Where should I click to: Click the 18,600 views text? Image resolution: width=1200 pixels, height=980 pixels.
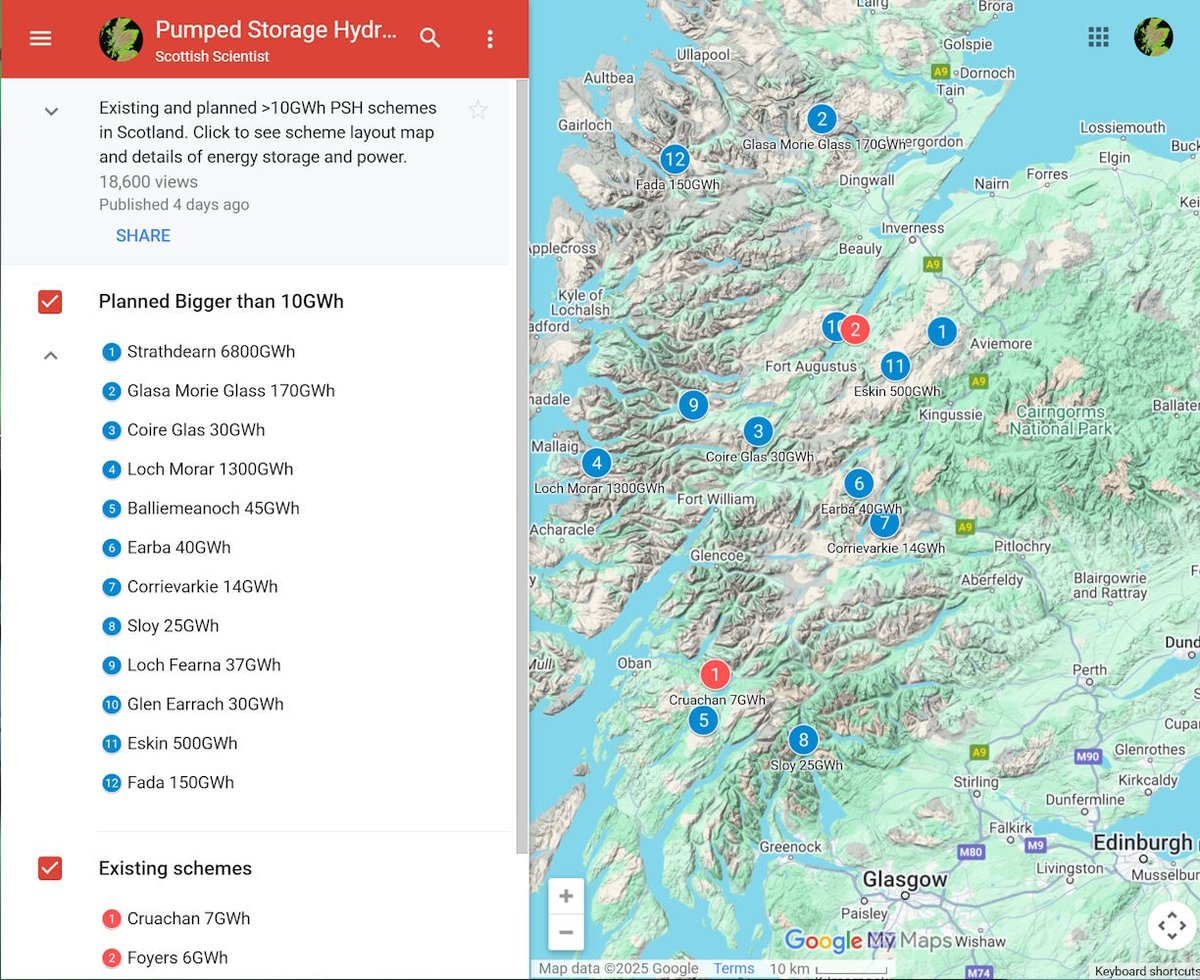click(148, 182)
